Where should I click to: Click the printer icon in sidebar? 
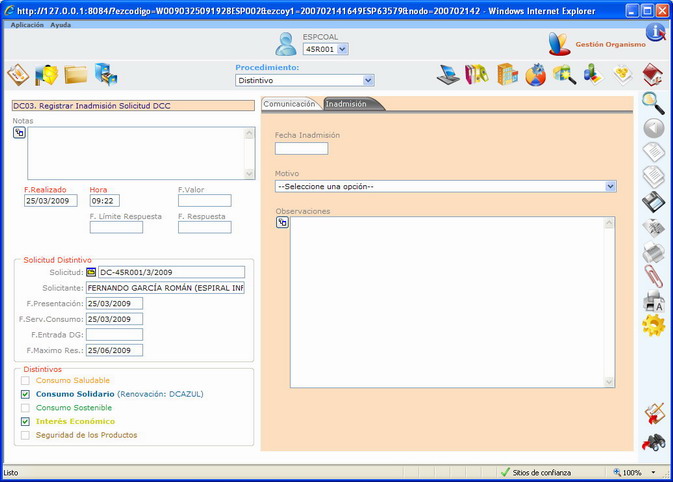pos(654,252)
